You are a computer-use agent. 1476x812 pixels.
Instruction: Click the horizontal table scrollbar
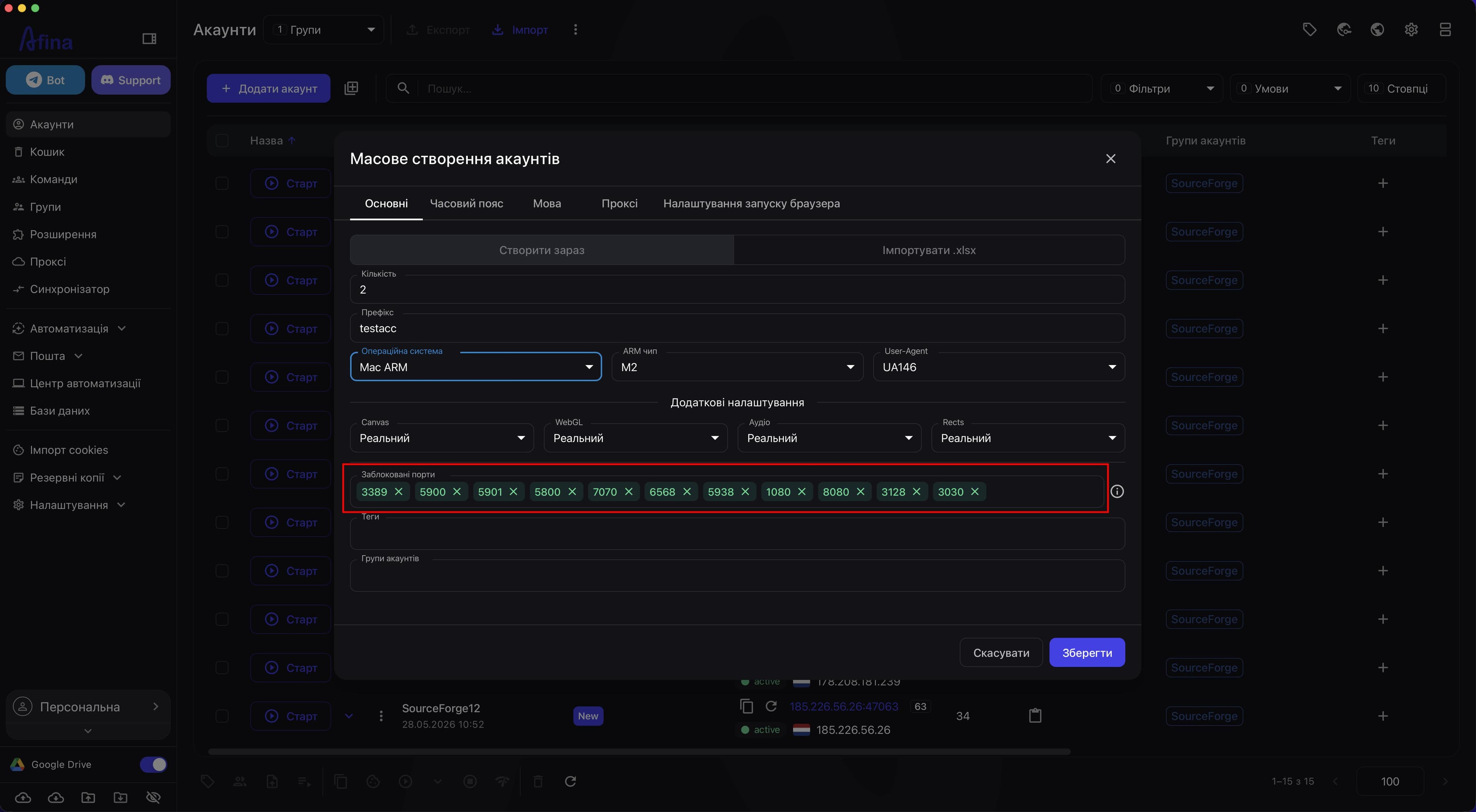639,751
